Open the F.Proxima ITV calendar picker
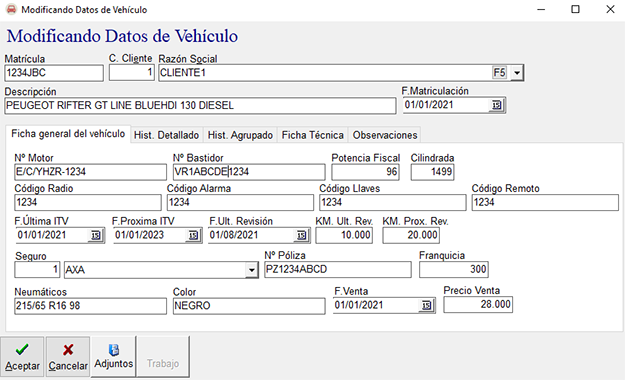Viewport: 625px width, 380px height. tap(193, 235)
